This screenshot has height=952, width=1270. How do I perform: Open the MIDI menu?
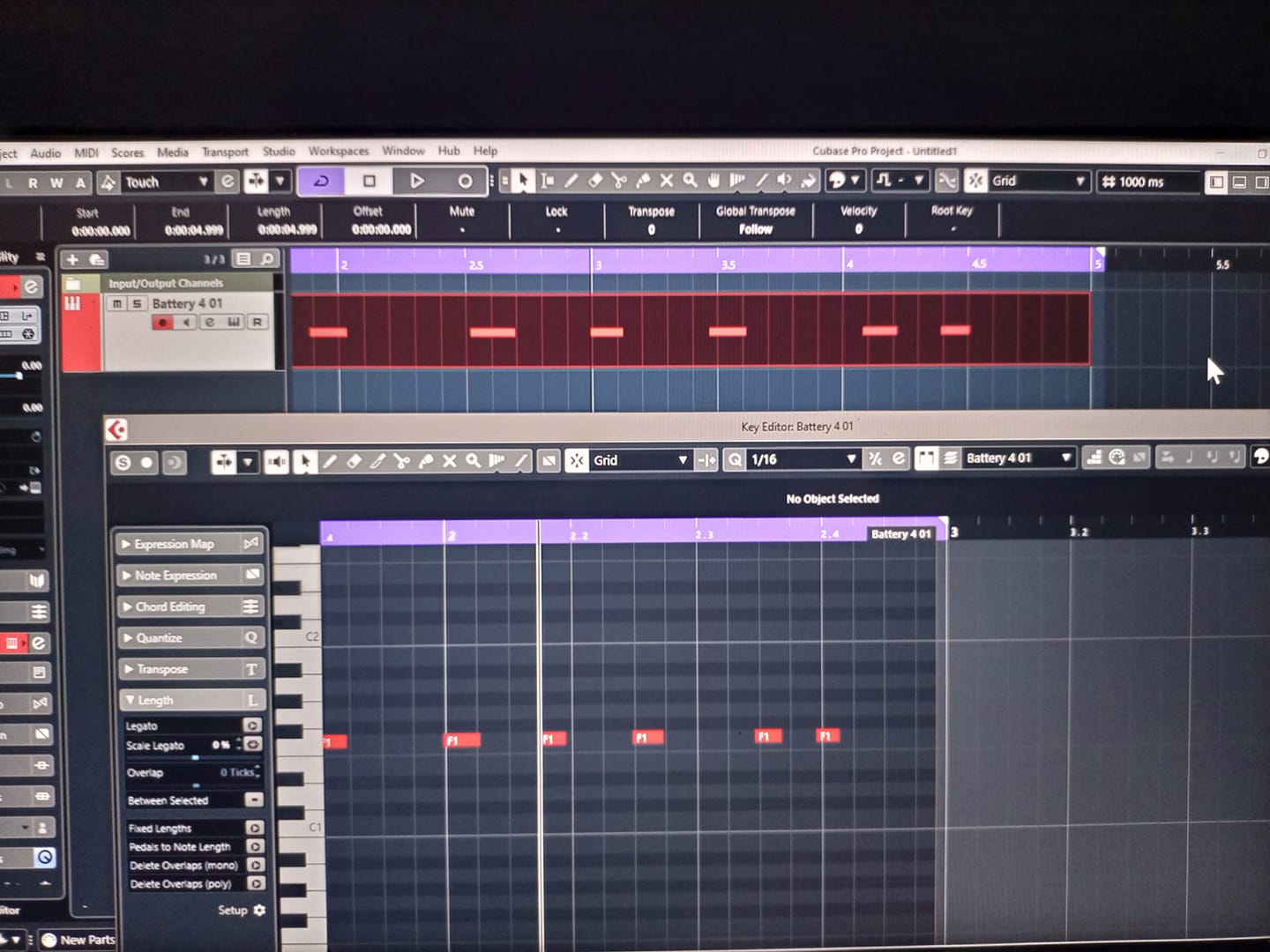click(x=86, y=152)
